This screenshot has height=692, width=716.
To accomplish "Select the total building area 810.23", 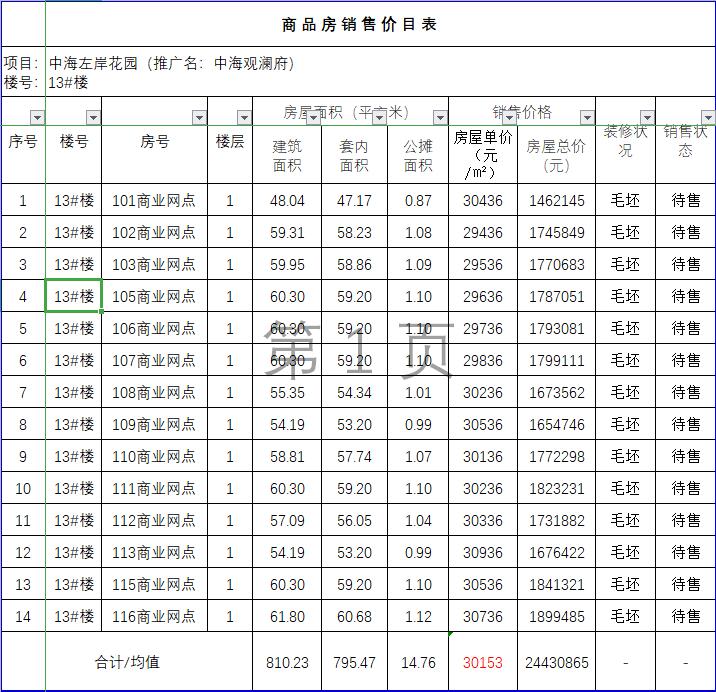I will 287,662.
